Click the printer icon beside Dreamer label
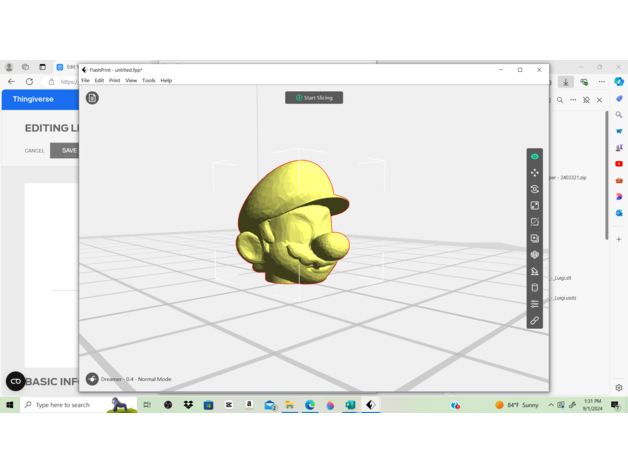 92,379
